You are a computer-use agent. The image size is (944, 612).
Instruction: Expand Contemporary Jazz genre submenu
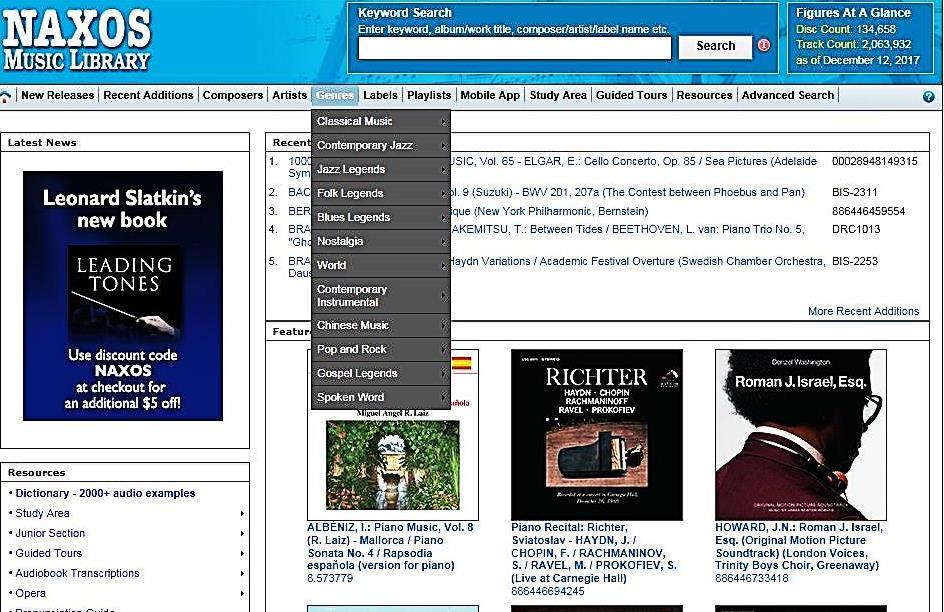pyautogui.click(x=380, y=146)
